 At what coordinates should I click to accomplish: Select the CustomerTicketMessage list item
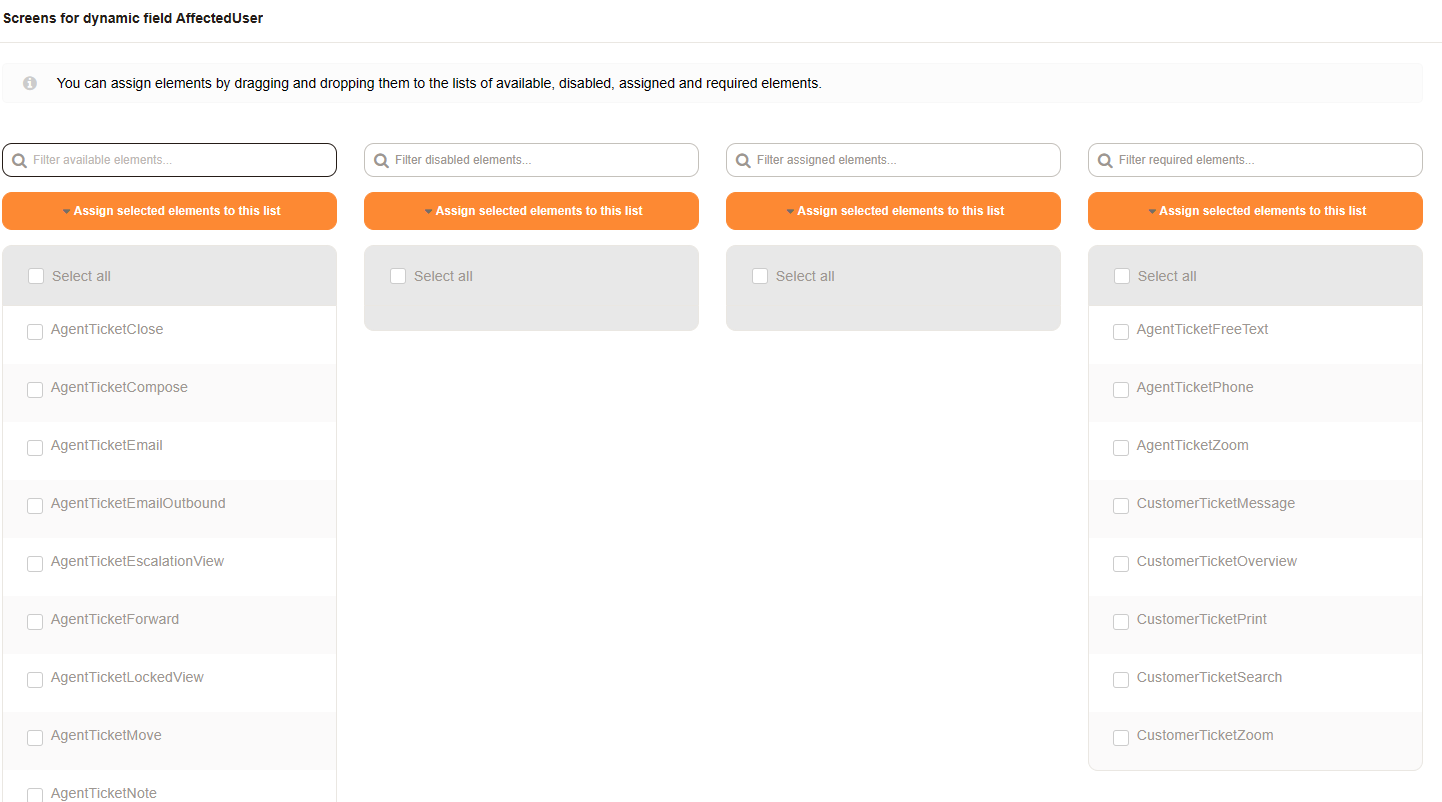pos(1215,504)
